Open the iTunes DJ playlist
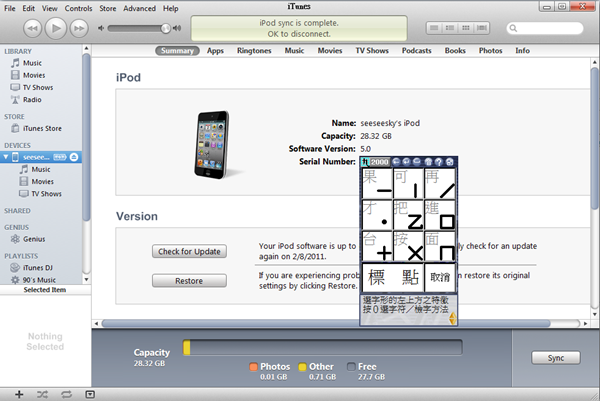 38,268
